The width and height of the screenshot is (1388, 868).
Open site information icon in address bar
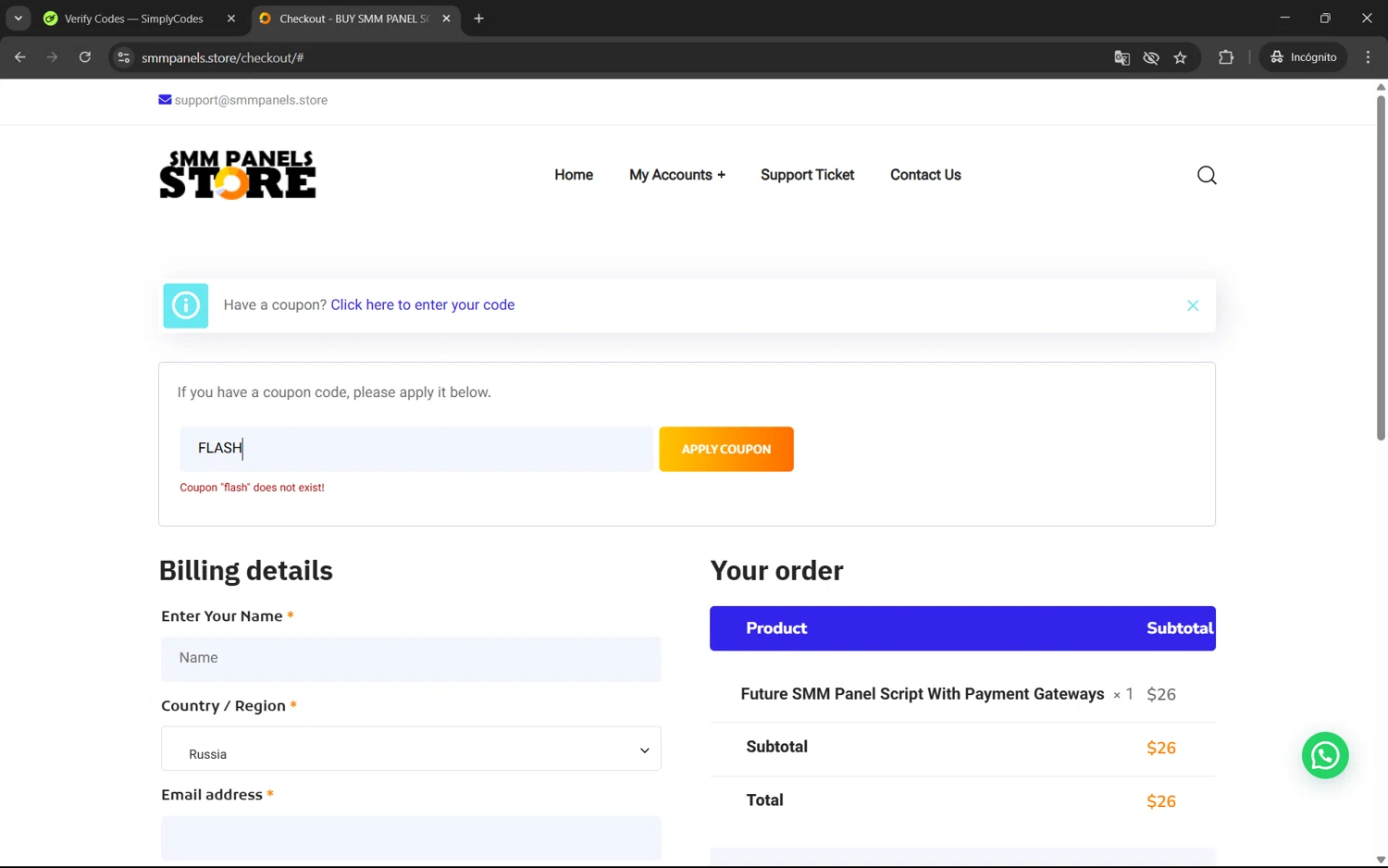coord(123,57)
